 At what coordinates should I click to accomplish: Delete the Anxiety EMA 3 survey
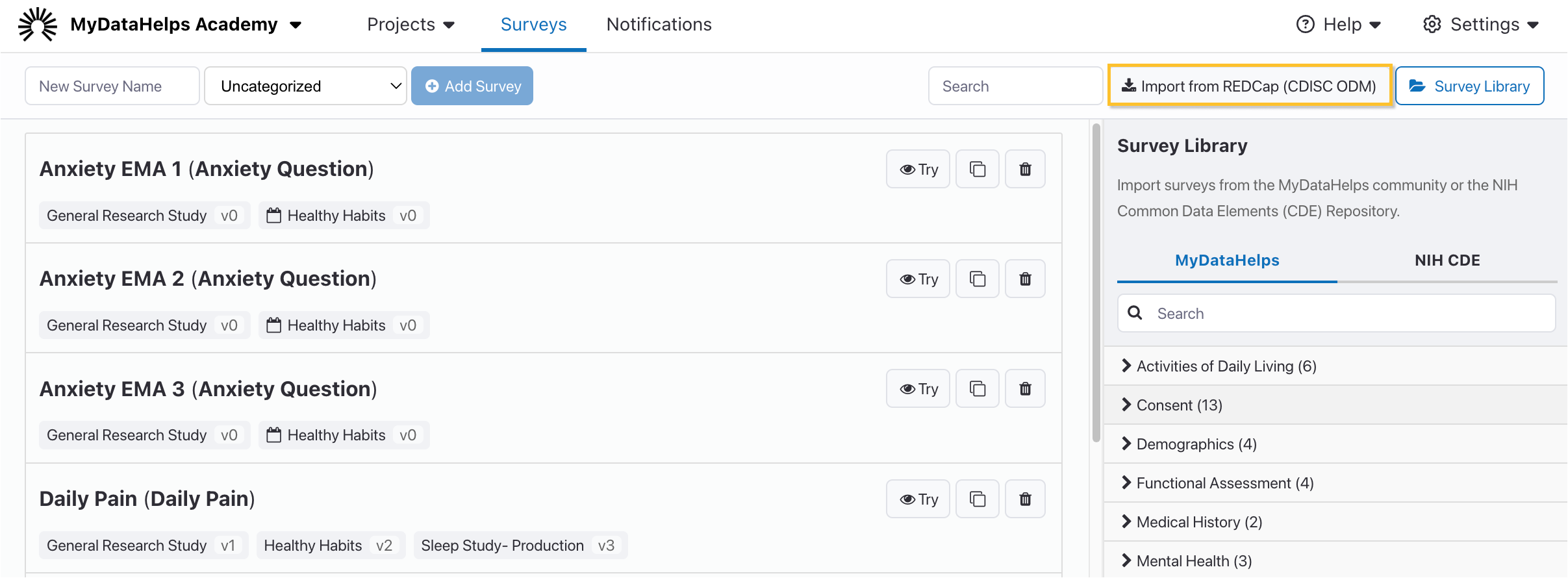[1025, 389]
